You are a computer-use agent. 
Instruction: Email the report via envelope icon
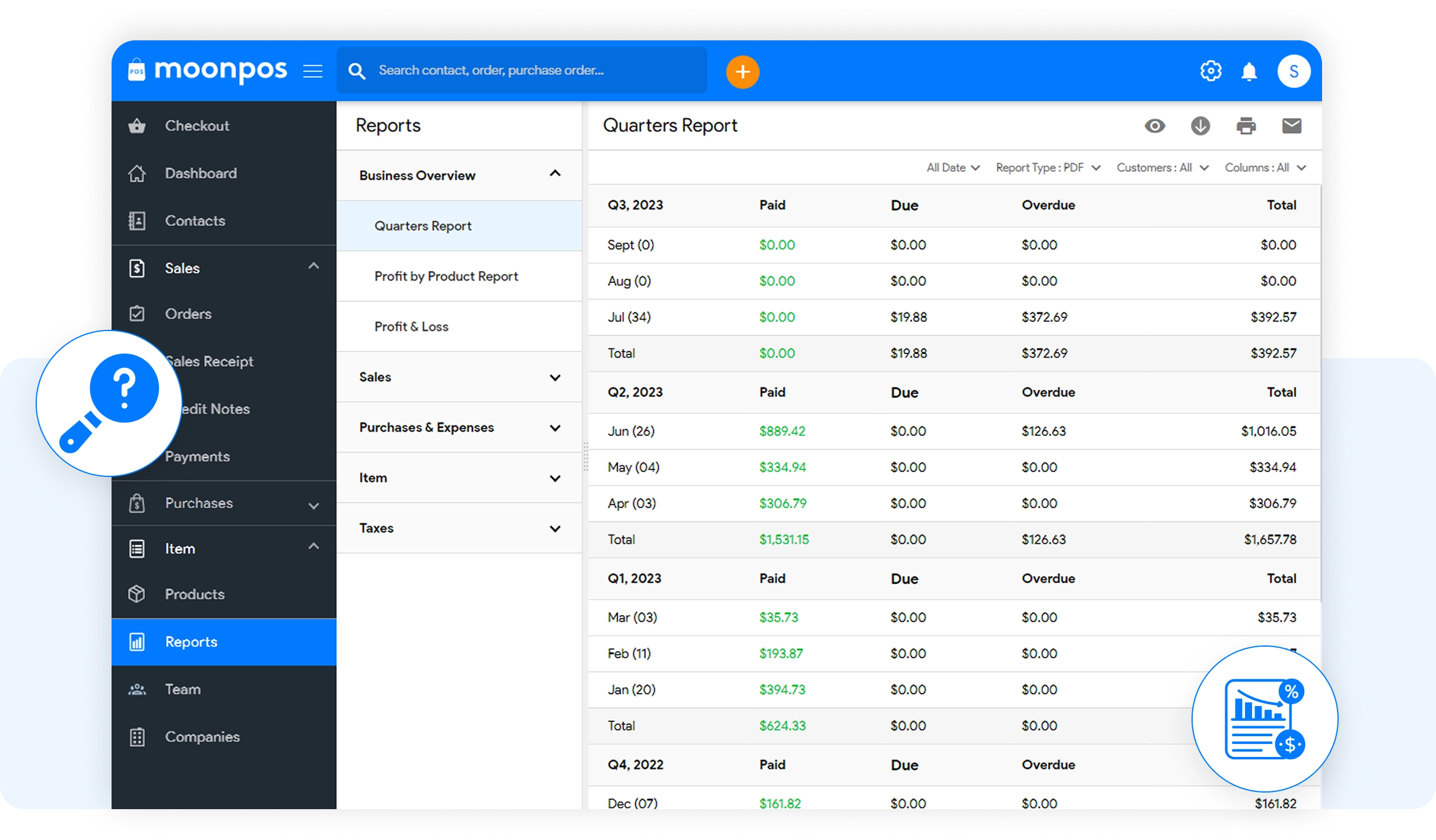click(x=1291, y=126)
